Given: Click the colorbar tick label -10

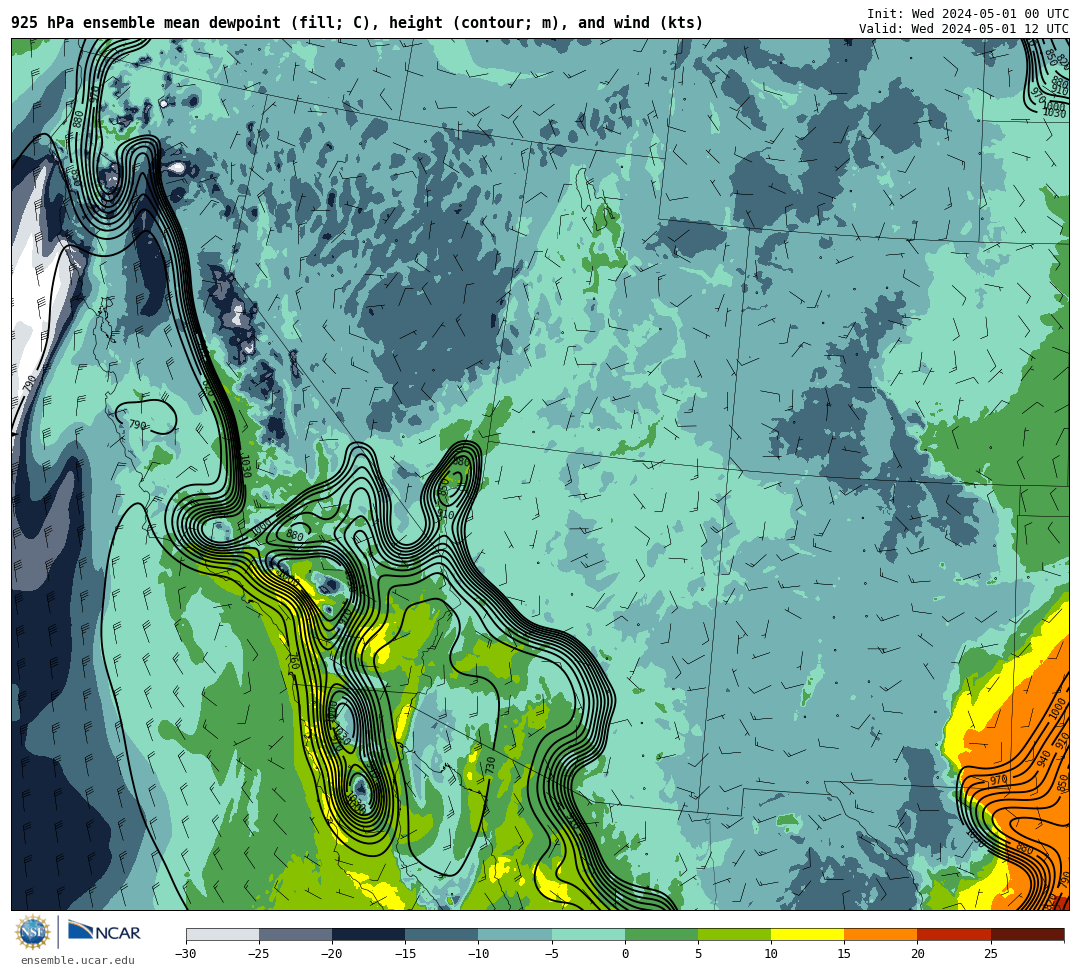Looking at the screenshot, I should [x=478, y=954].
